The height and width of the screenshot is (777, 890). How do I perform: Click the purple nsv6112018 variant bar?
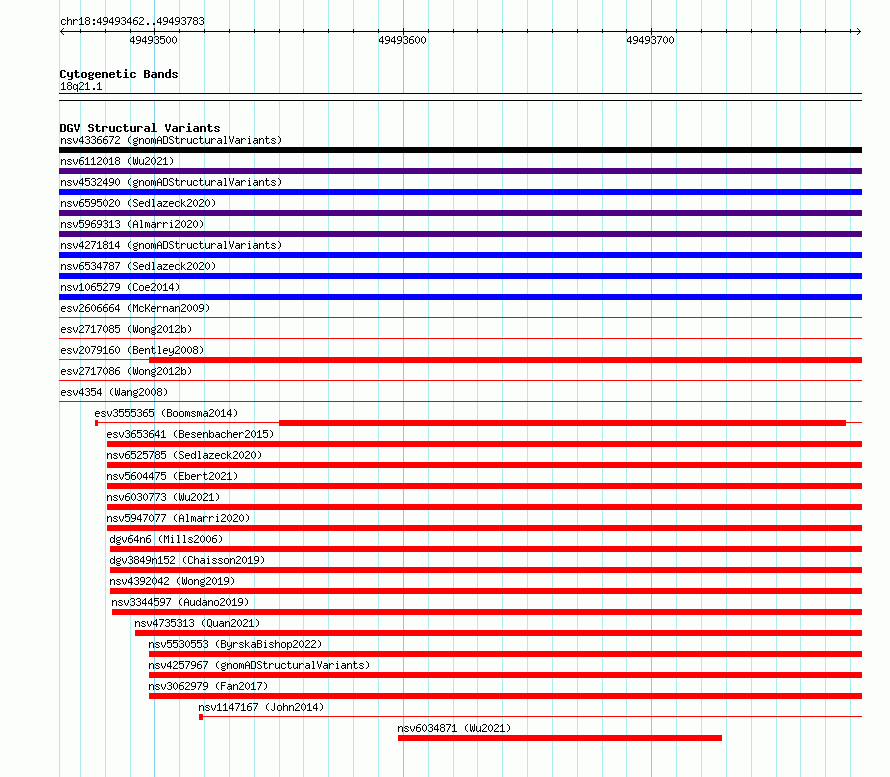[460, 171]
